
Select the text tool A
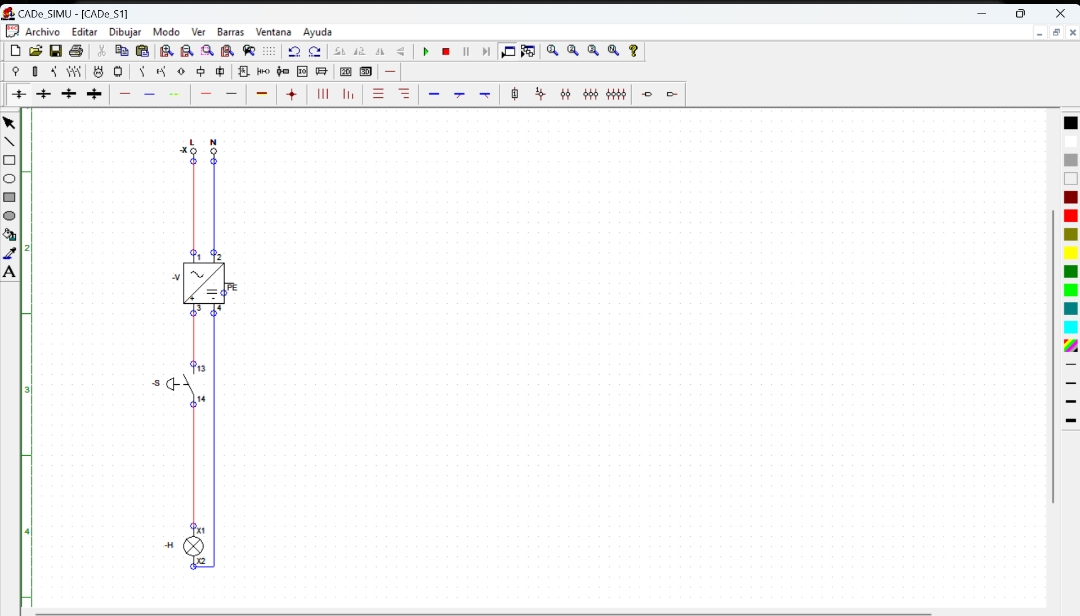pyautogui.click(x=9, y=272)
